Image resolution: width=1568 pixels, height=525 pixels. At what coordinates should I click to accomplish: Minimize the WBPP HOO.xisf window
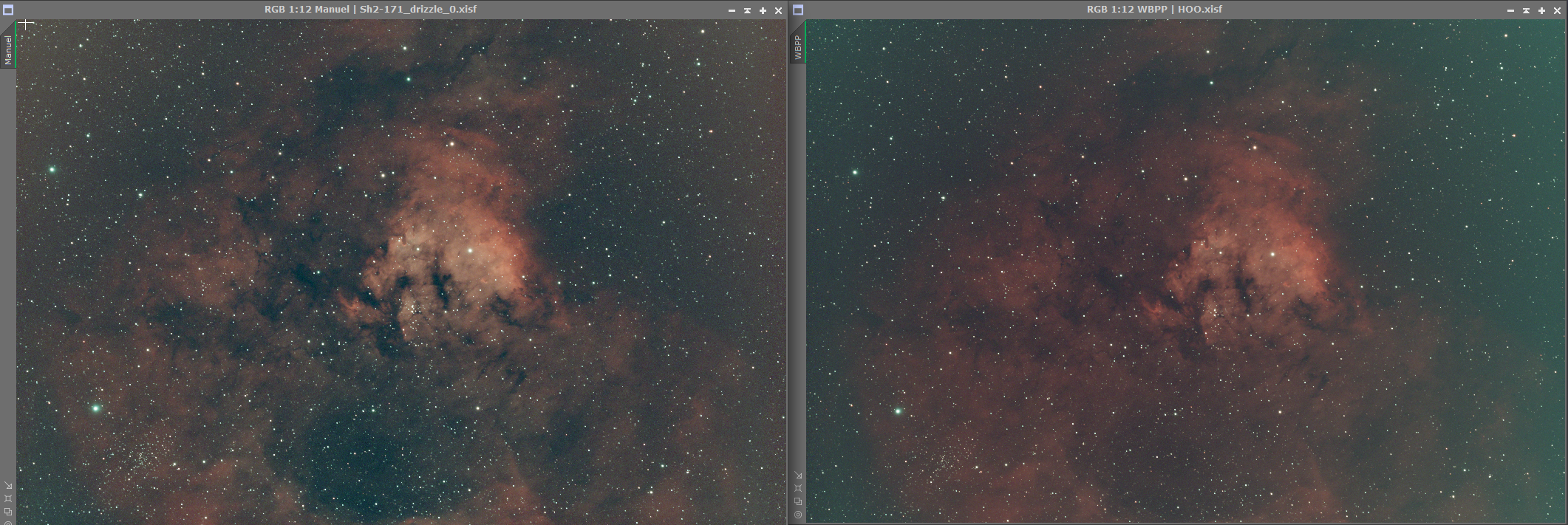[x=1510, y=10]
